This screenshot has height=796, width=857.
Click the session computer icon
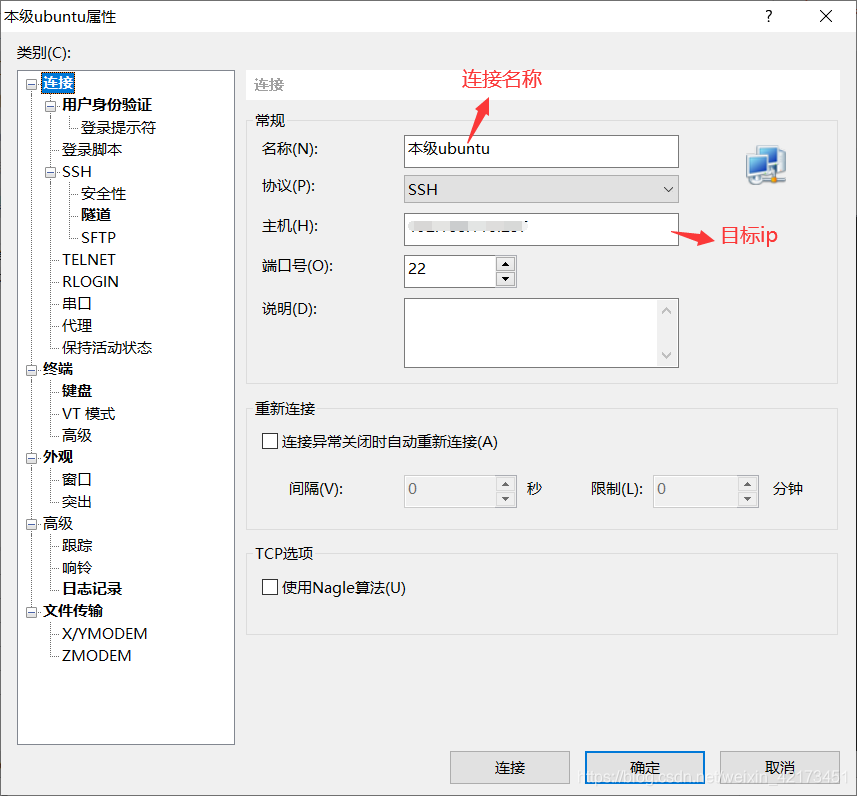[764, 165]
